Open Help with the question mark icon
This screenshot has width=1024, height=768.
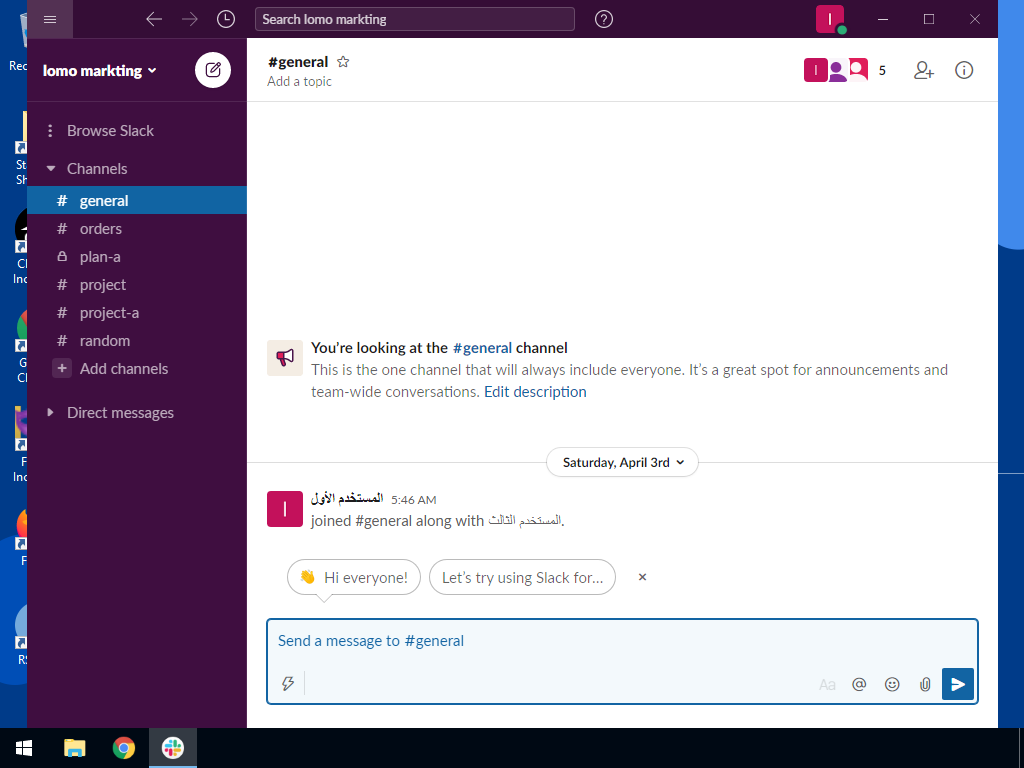604,19
